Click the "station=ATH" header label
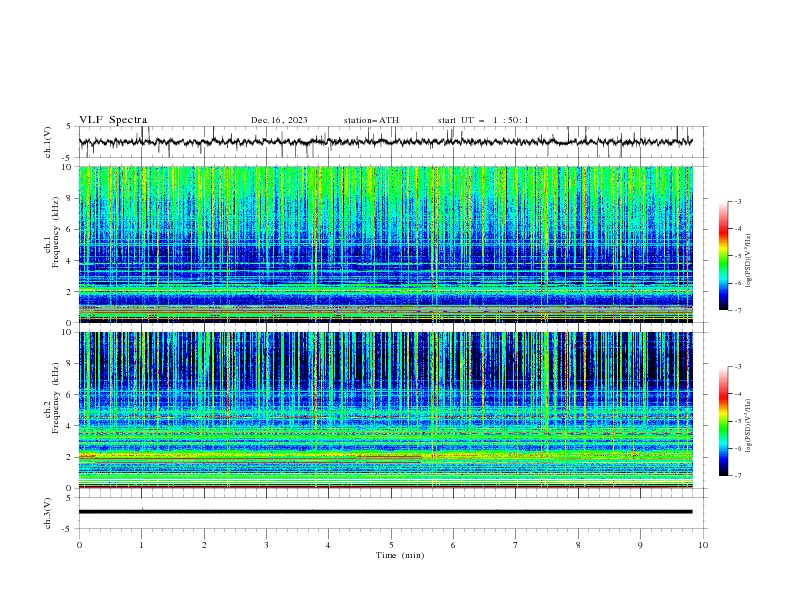The width and height of the screenshot is (792, 612). [371, 120]
